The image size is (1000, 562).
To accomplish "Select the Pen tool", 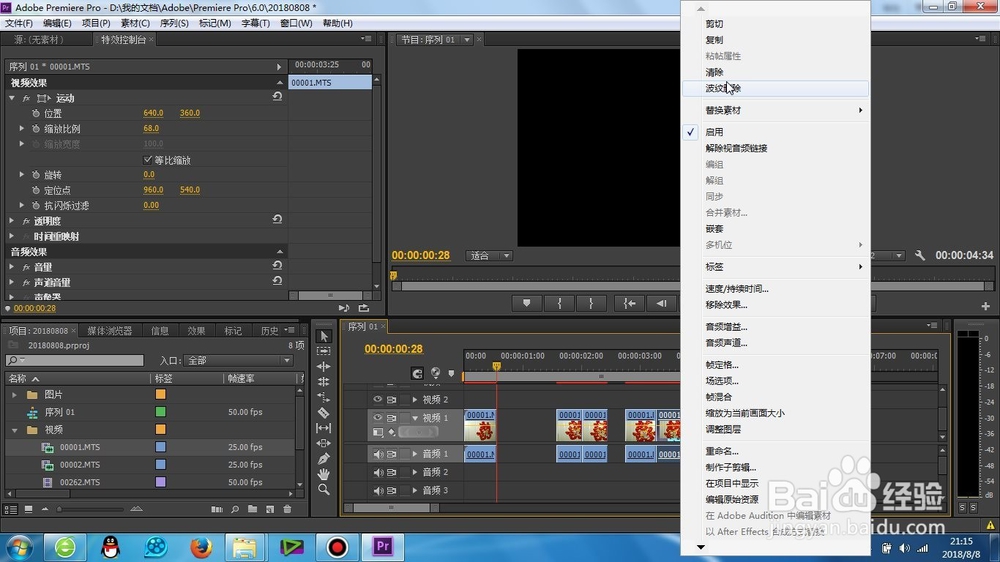I will coord(323,459).
